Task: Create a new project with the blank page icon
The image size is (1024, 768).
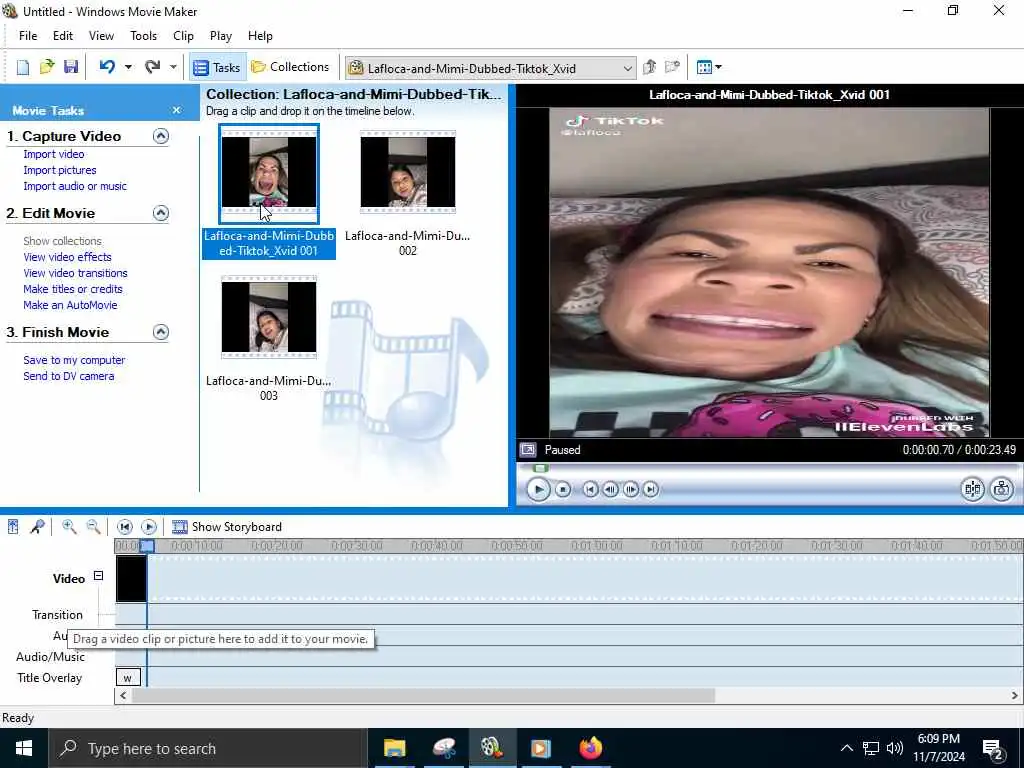Action: coord(23,67)
